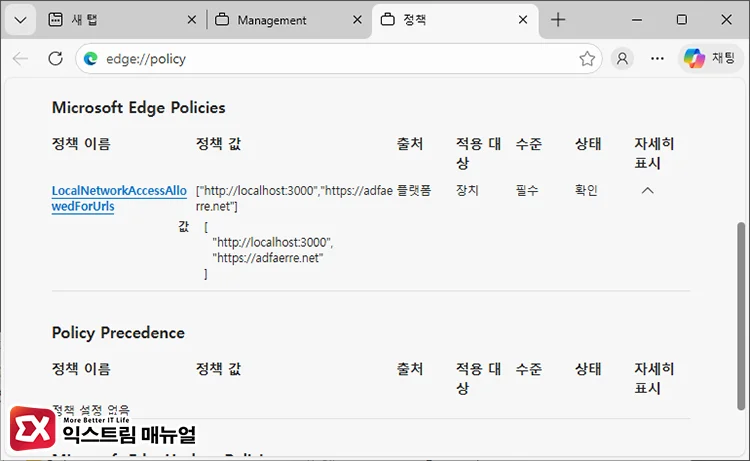This screenshot has height=461, width=750.
Task: Minimize the Edge window
Action: (637, 20)
